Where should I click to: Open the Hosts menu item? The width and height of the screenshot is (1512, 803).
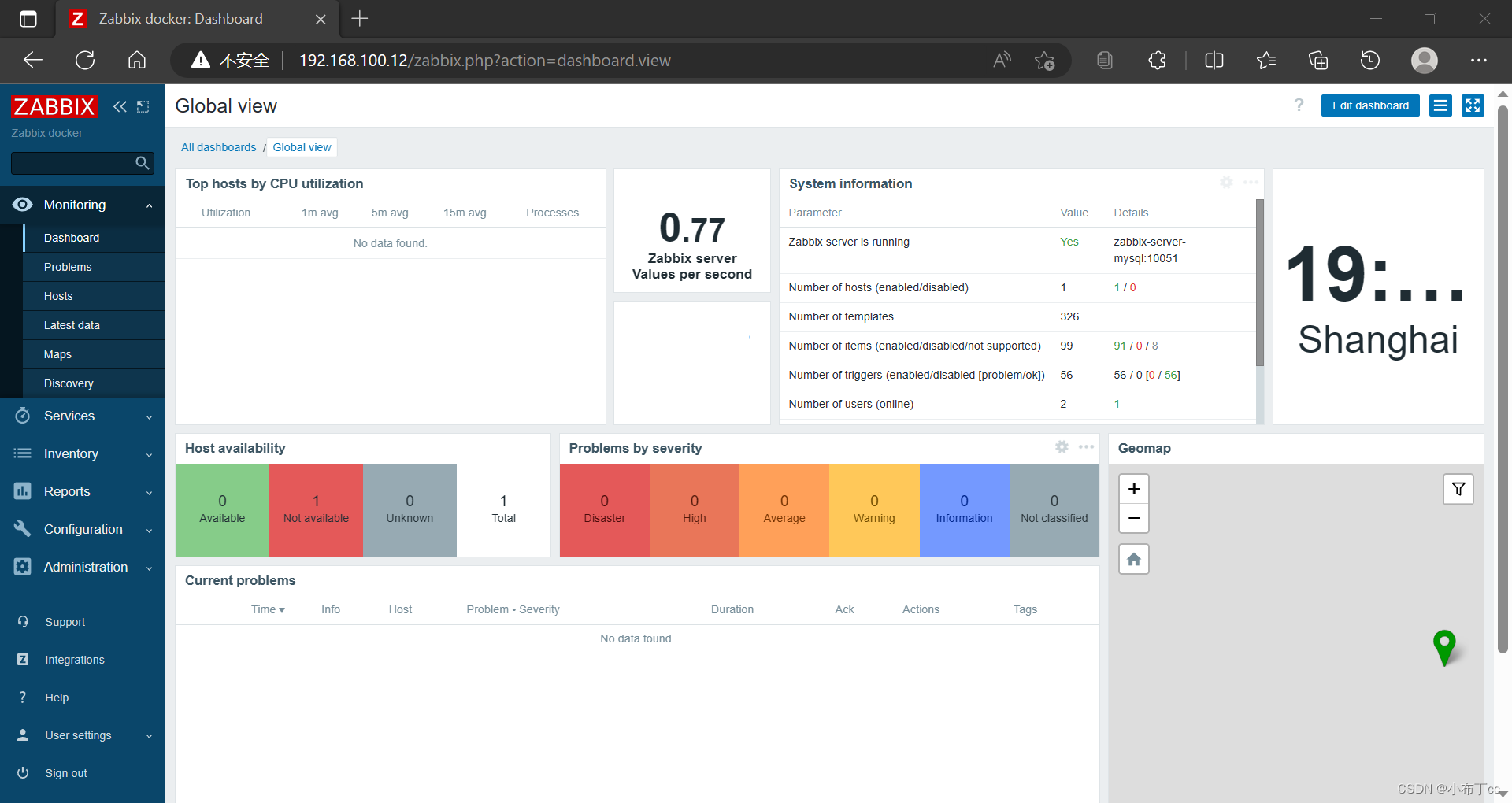[94, 296]
